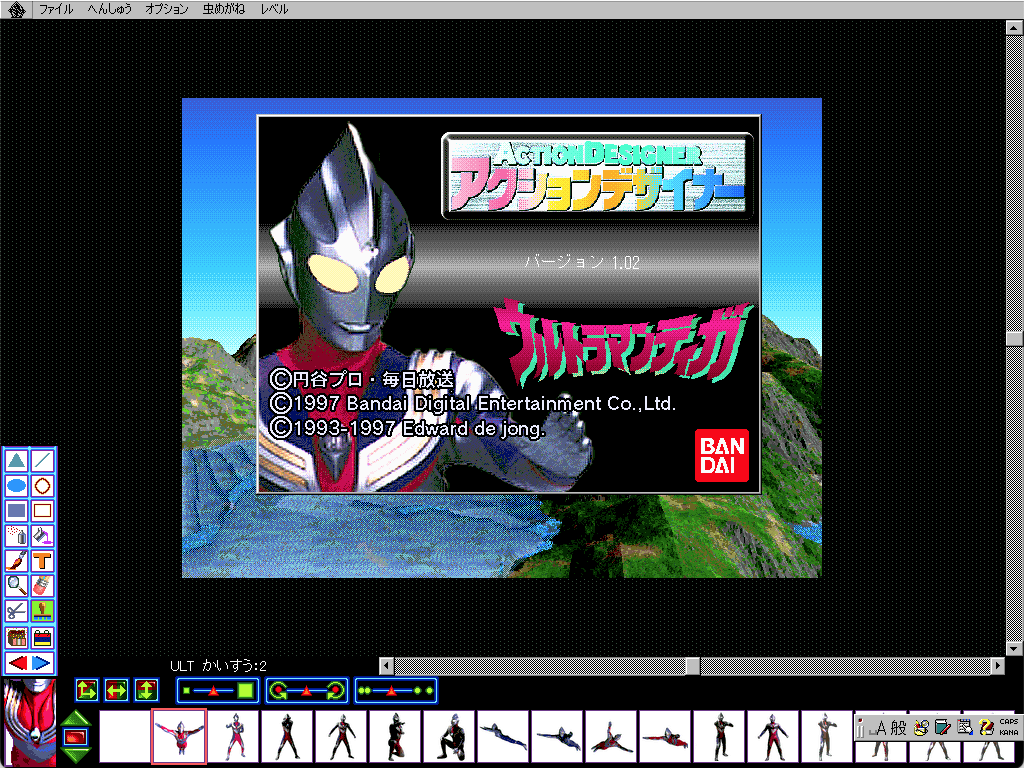Click the red left arrow in toolbox
This screenshot has width=1024, height=768.
(x=18, y=663)
